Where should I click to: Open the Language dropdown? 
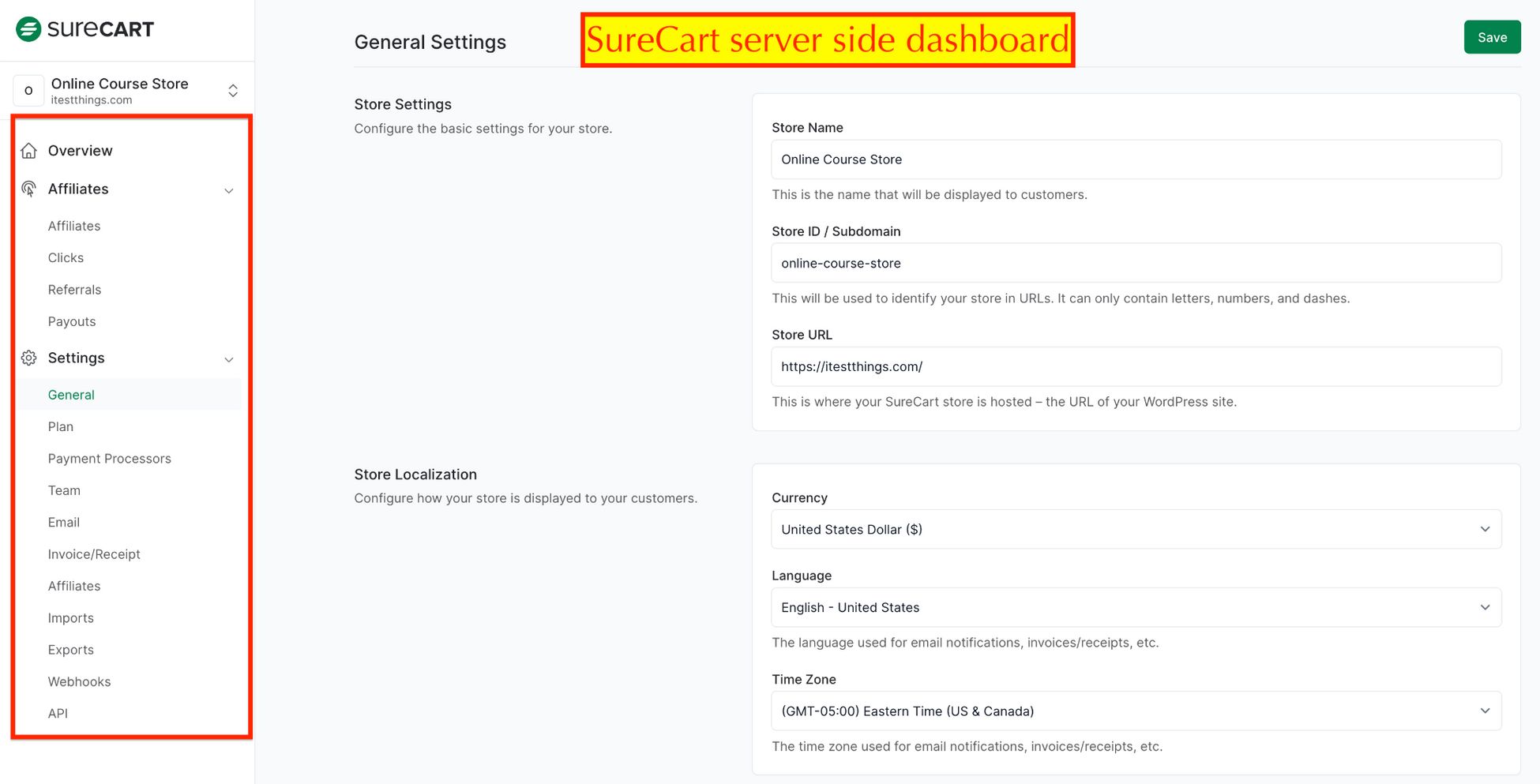click(1136, 607)
